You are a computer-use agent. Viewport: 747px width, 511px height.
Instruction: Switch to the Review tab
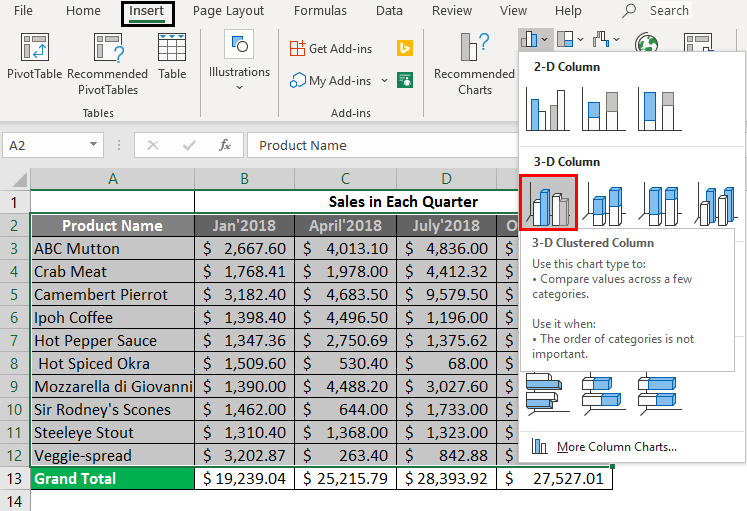pos(452,11)
